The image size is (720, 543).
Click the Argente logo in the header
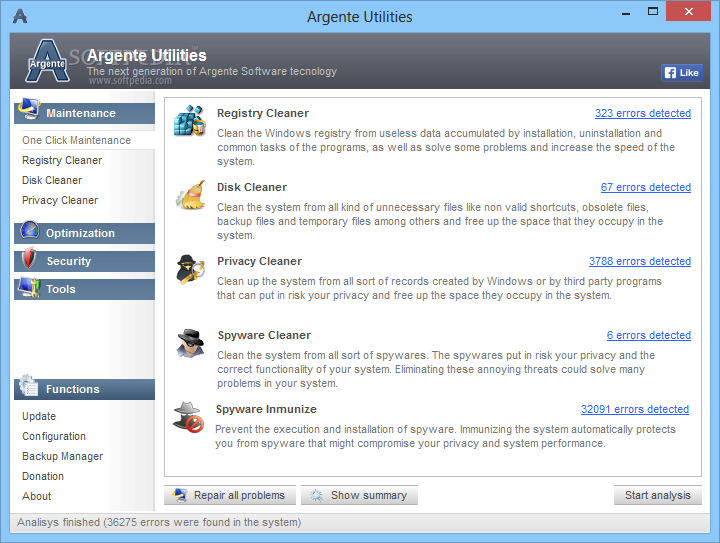(47, 62)
